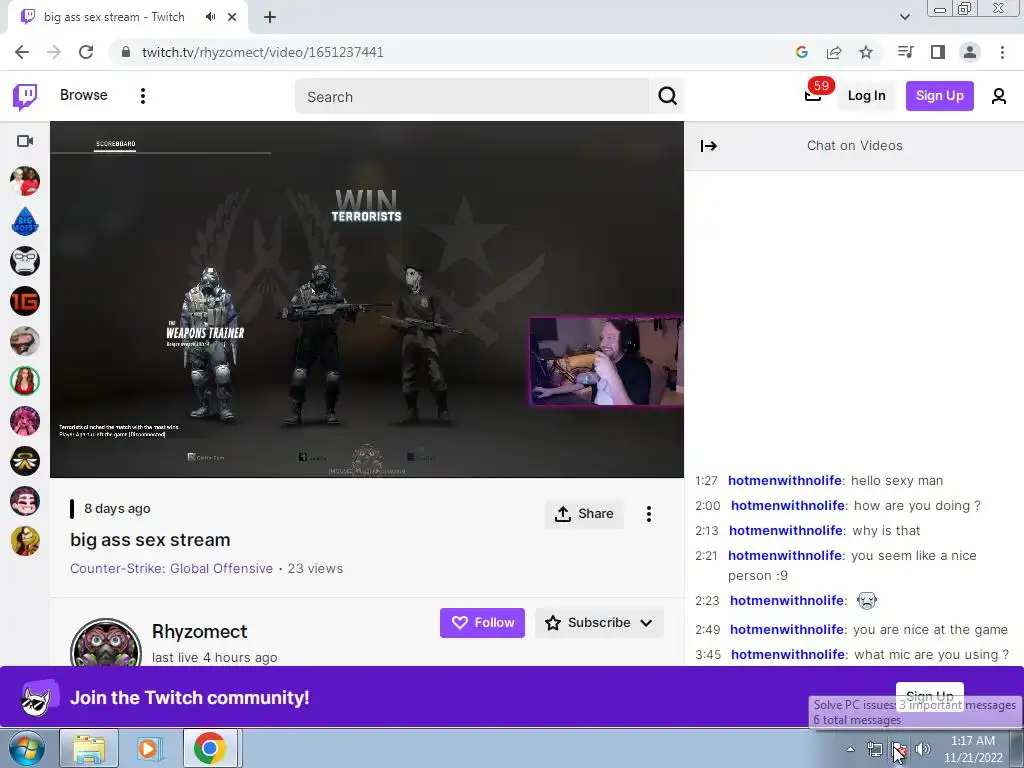Select the 'big ass sex stream - Twitch' tab
1024x768 pixels.
pos(127,17)
